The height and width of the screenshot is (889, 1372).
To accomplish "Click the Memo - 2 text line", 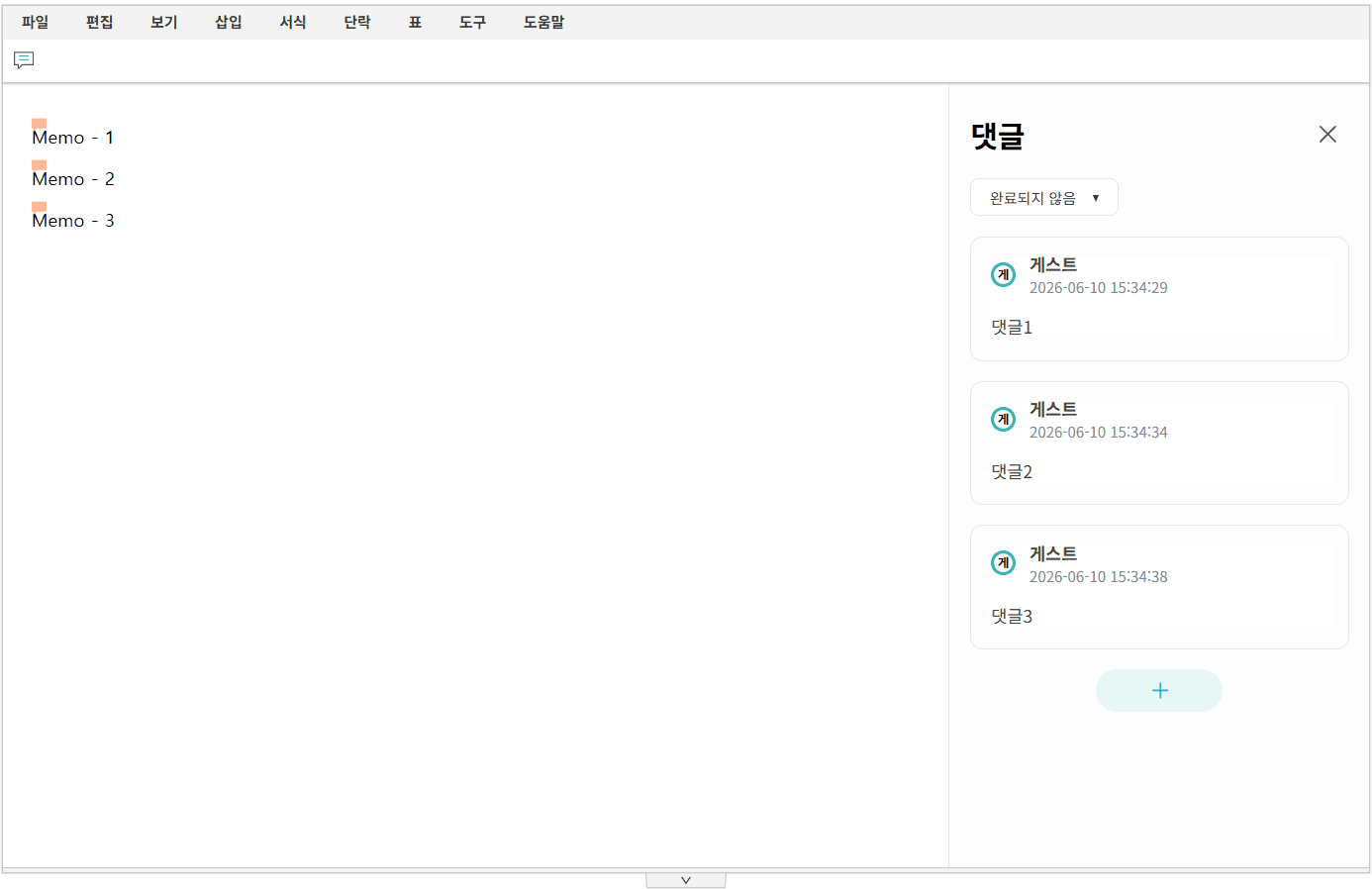I will click(73, 179).
